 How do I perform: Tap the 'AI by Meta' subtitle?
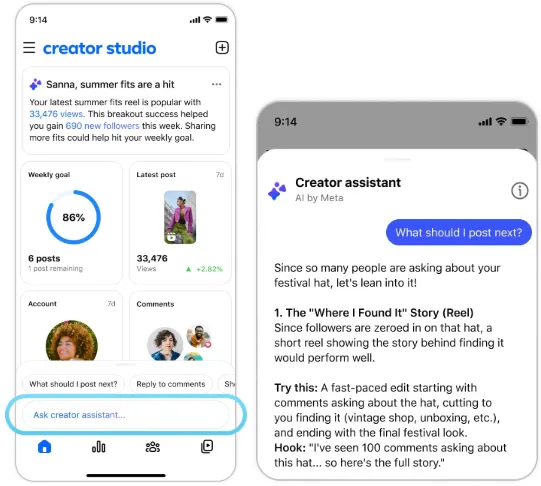point(319,198)
